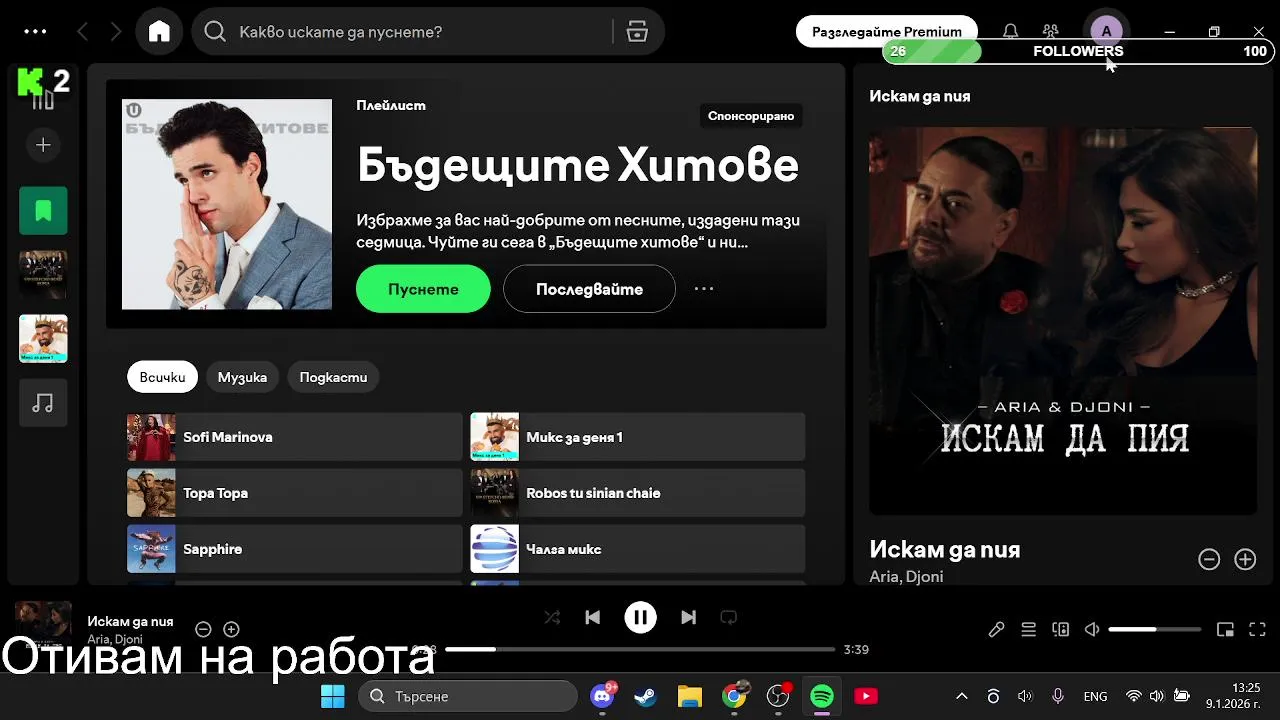The height and width of the screenshot is (720, 1280).
Task: Select the Музика filter chip
Action: coord(242,377)
